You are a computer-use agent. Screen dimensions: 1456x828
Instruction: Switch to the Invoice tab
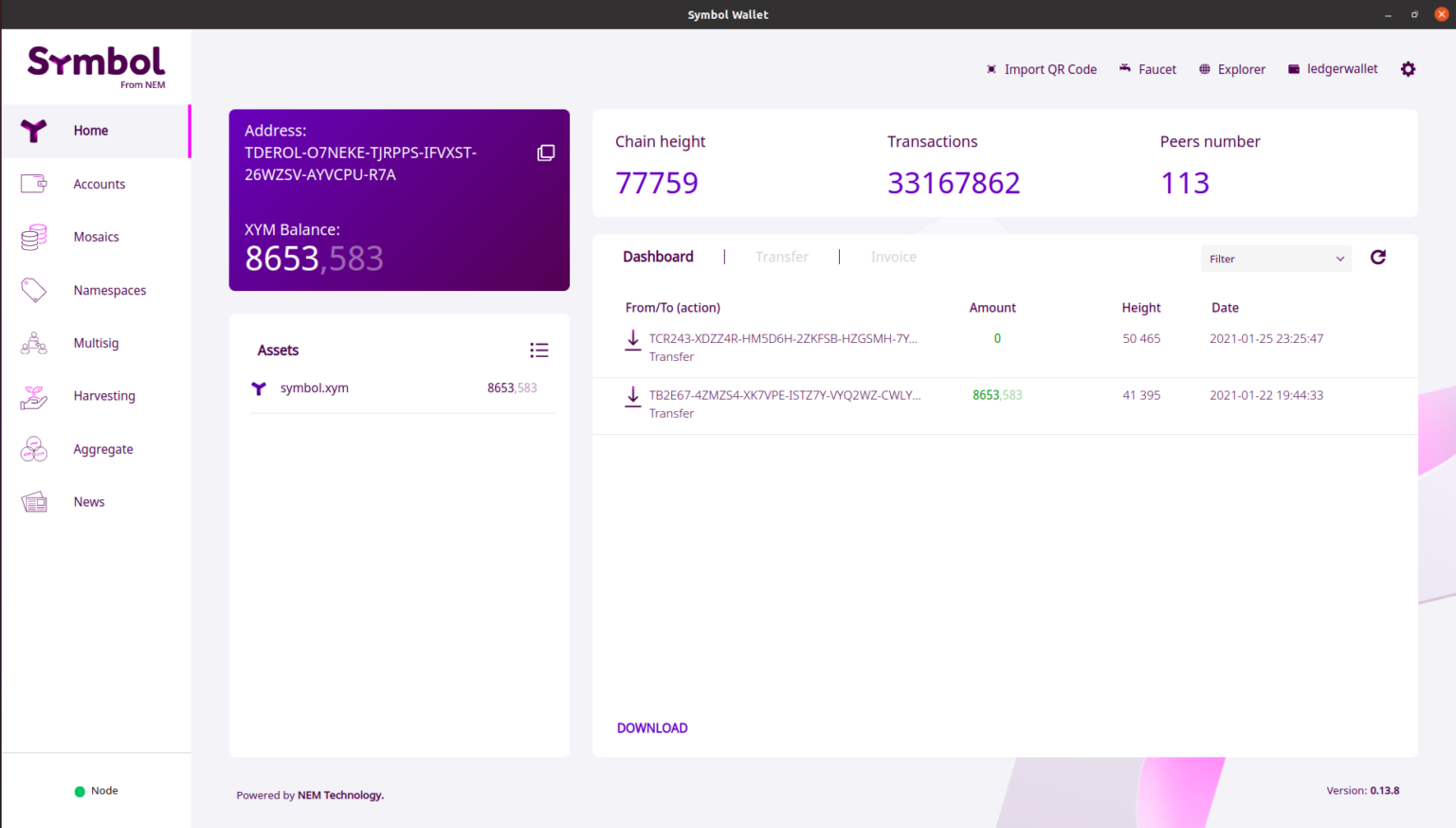(x=894, y=257)
